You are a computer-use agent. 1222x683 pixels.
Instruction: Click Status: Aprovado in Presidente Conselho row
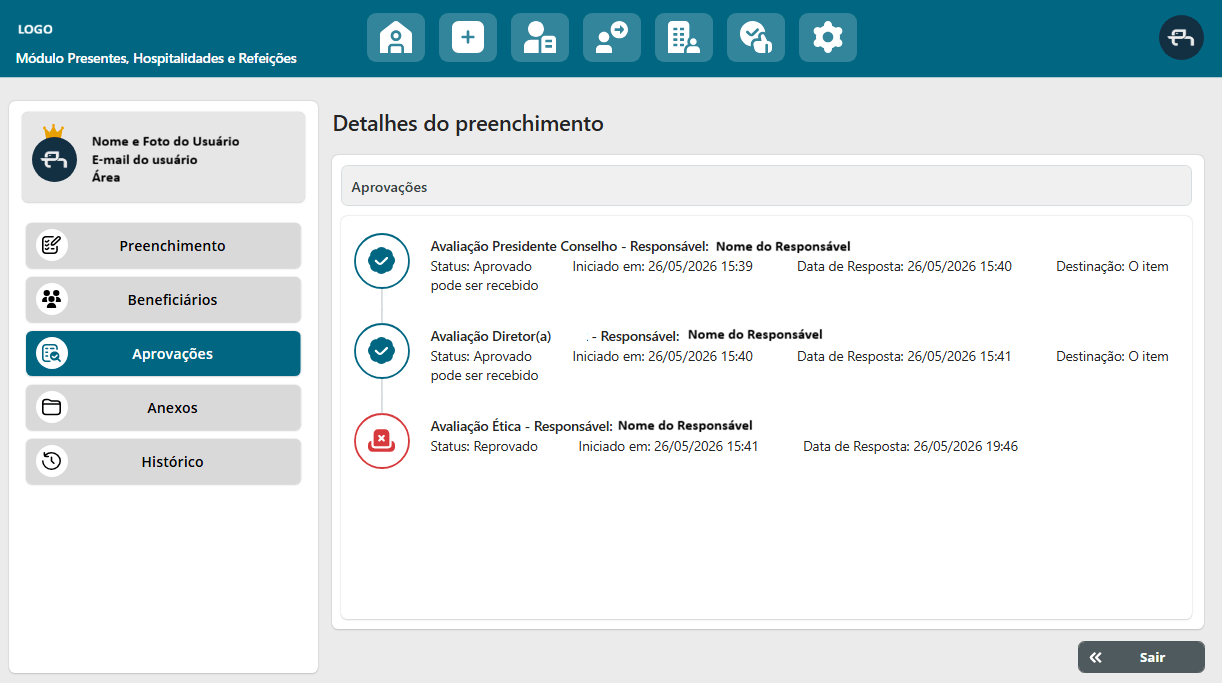[481, 267]
